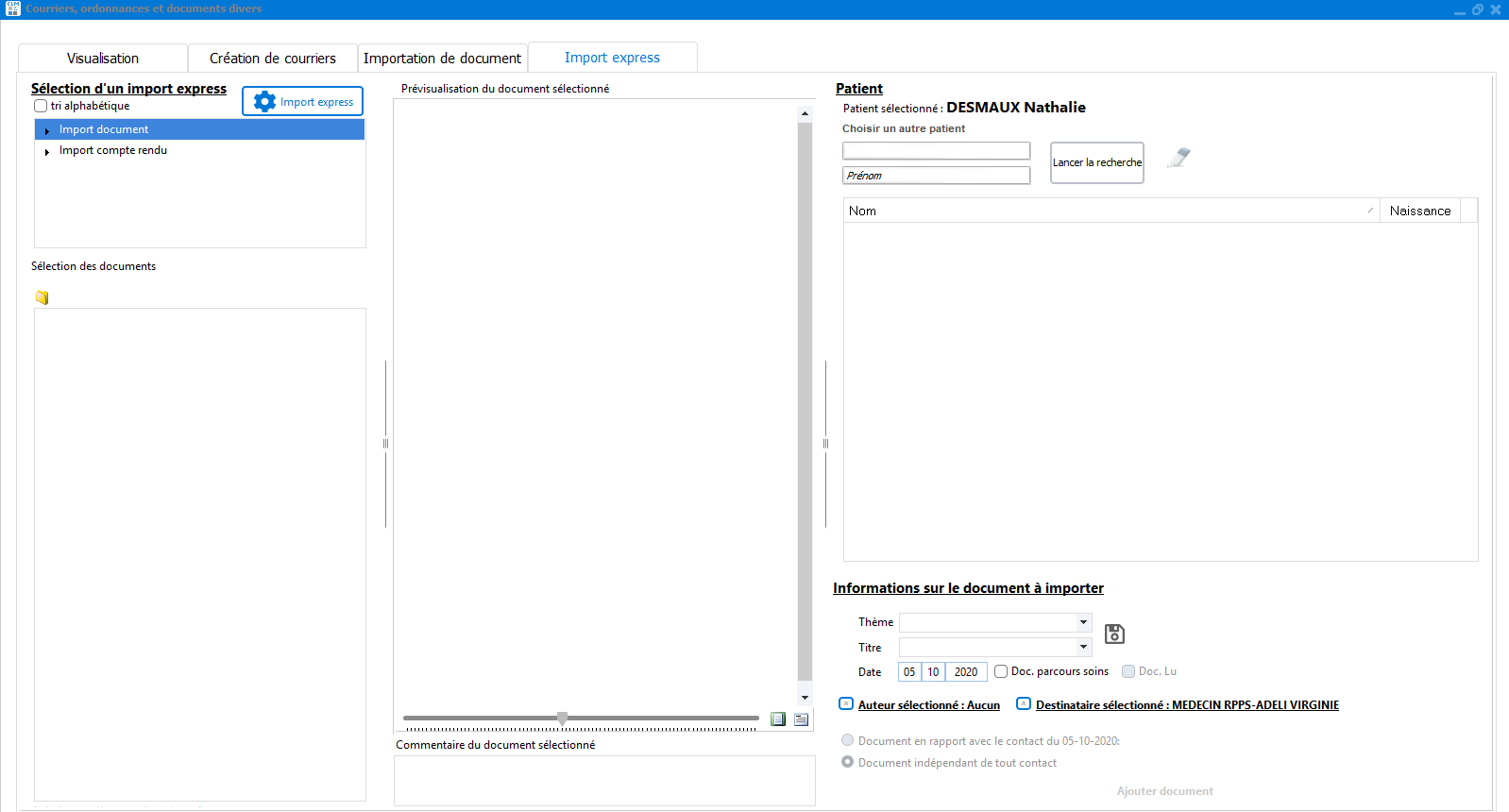Image resolution: width=1509 pixels, height=812 pixels.
Task: Switch to the Visualisation tab
Action: point(102,59)
